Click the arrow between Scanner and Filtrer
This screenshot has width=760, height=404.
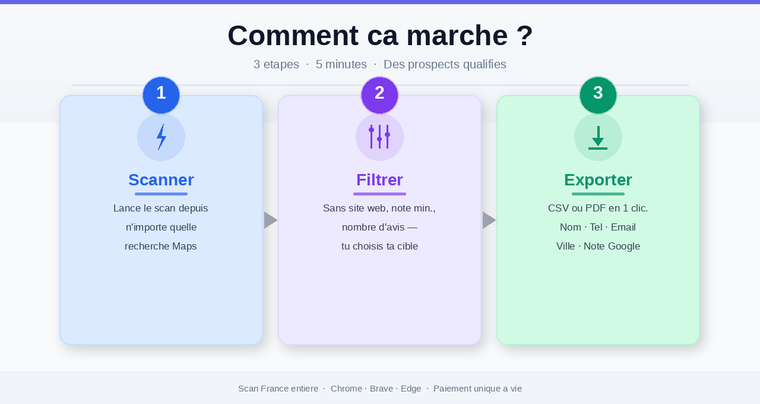[x=270, y=220]
